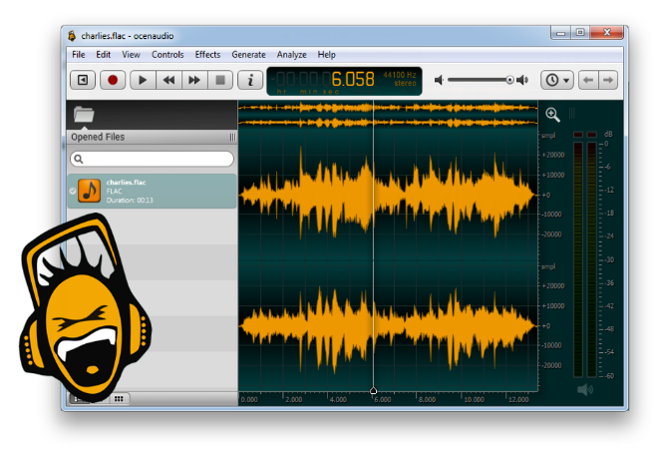Click the Rewind button
This screenshot has height=450, width=657.
pos(169,80)
